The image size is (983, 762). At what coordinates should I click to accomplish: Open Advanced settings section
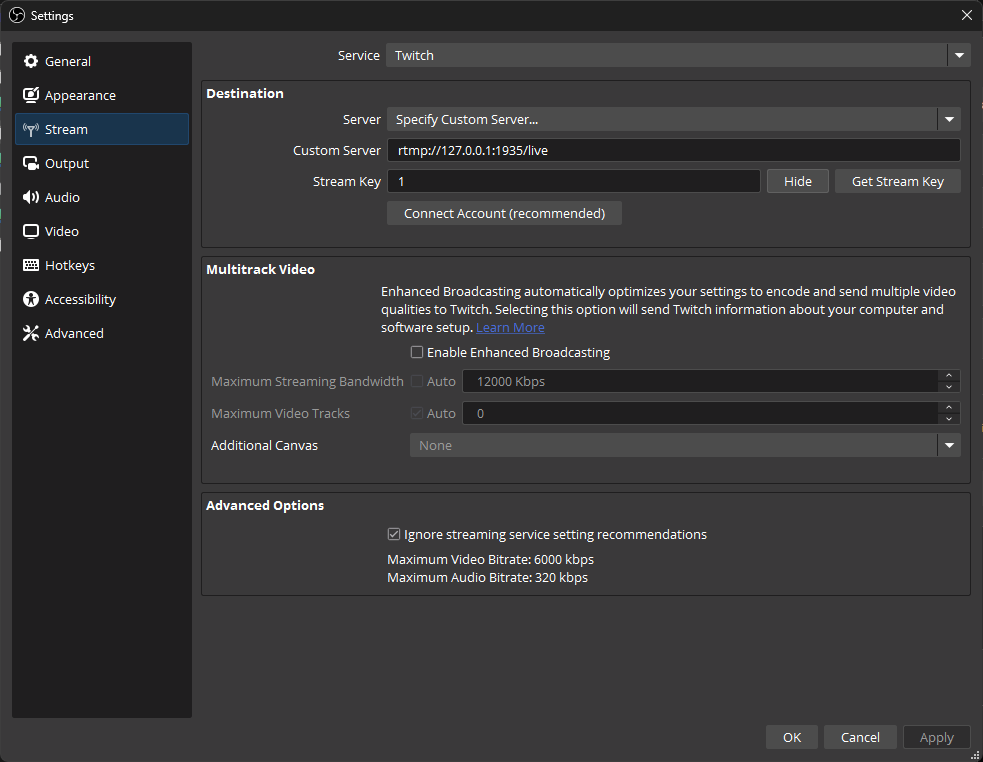pyautogui.click(x=102, y=333)
